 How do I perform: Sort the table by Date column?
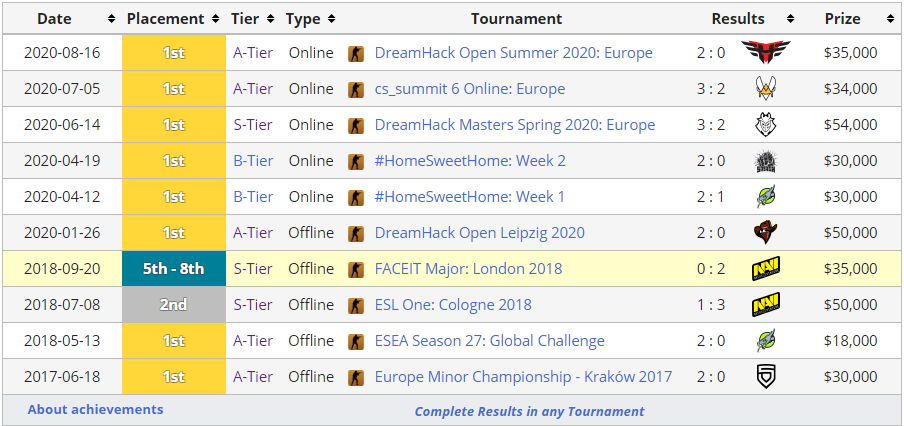pos(61,18)
